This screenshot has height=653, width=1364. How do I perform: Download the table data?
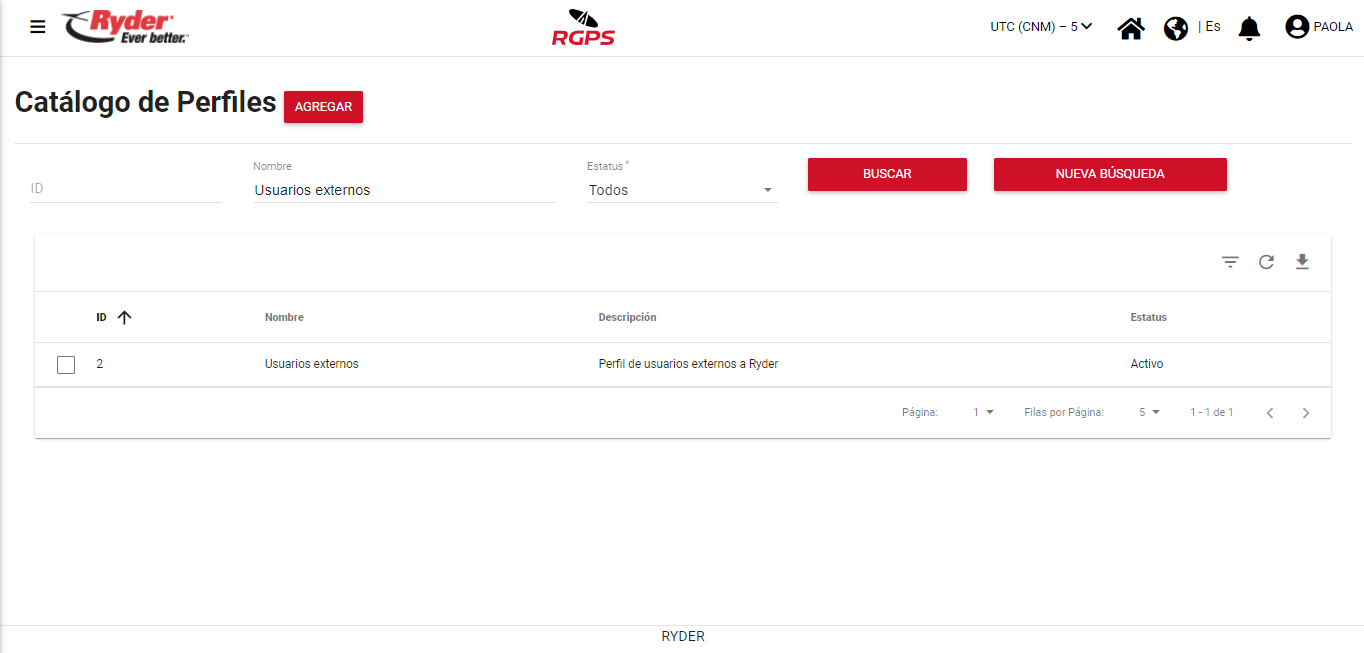pyautogui.click(x=1302, y=262)
